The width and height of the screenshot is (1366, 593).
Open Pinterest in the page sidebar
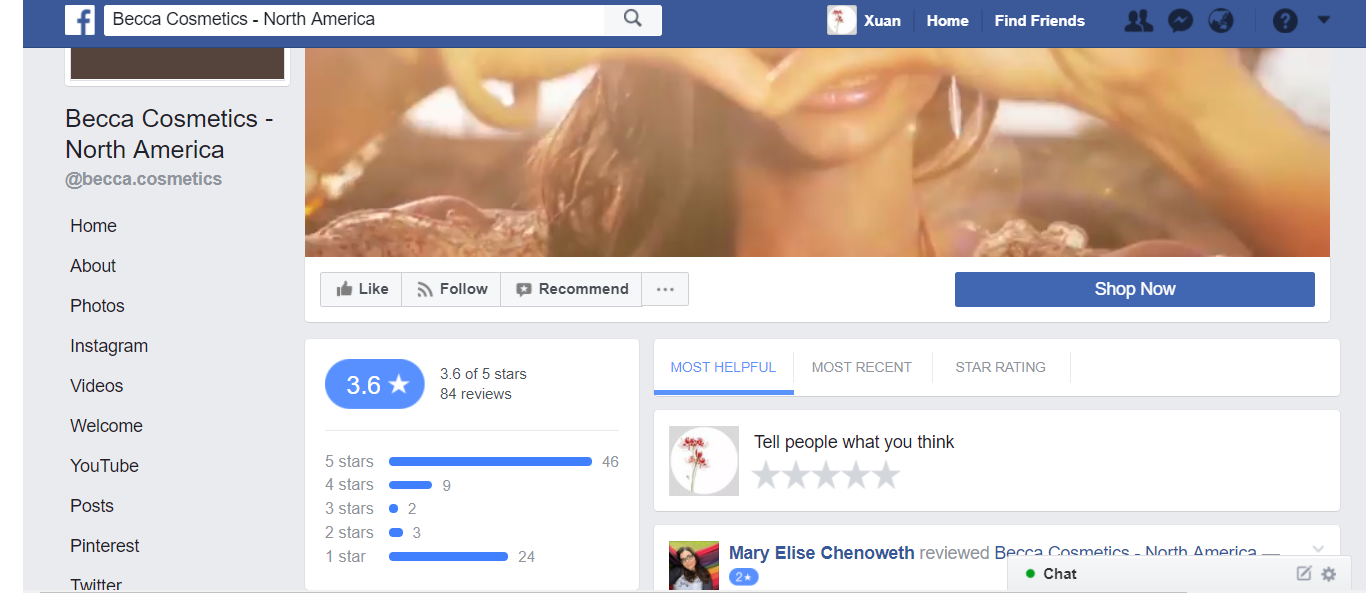(x=105, y=546)
